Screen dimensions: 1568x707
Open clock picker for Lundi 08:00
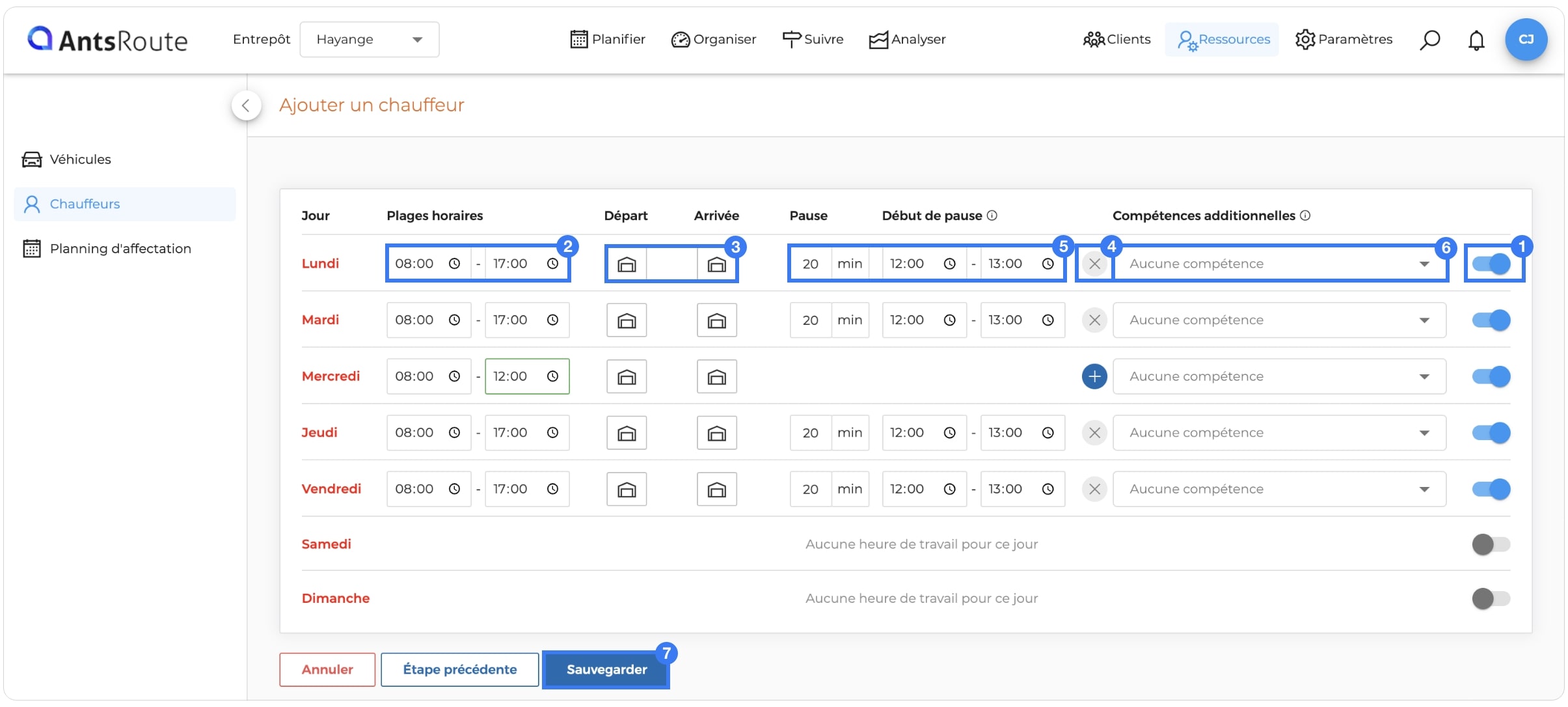(455, 264)
